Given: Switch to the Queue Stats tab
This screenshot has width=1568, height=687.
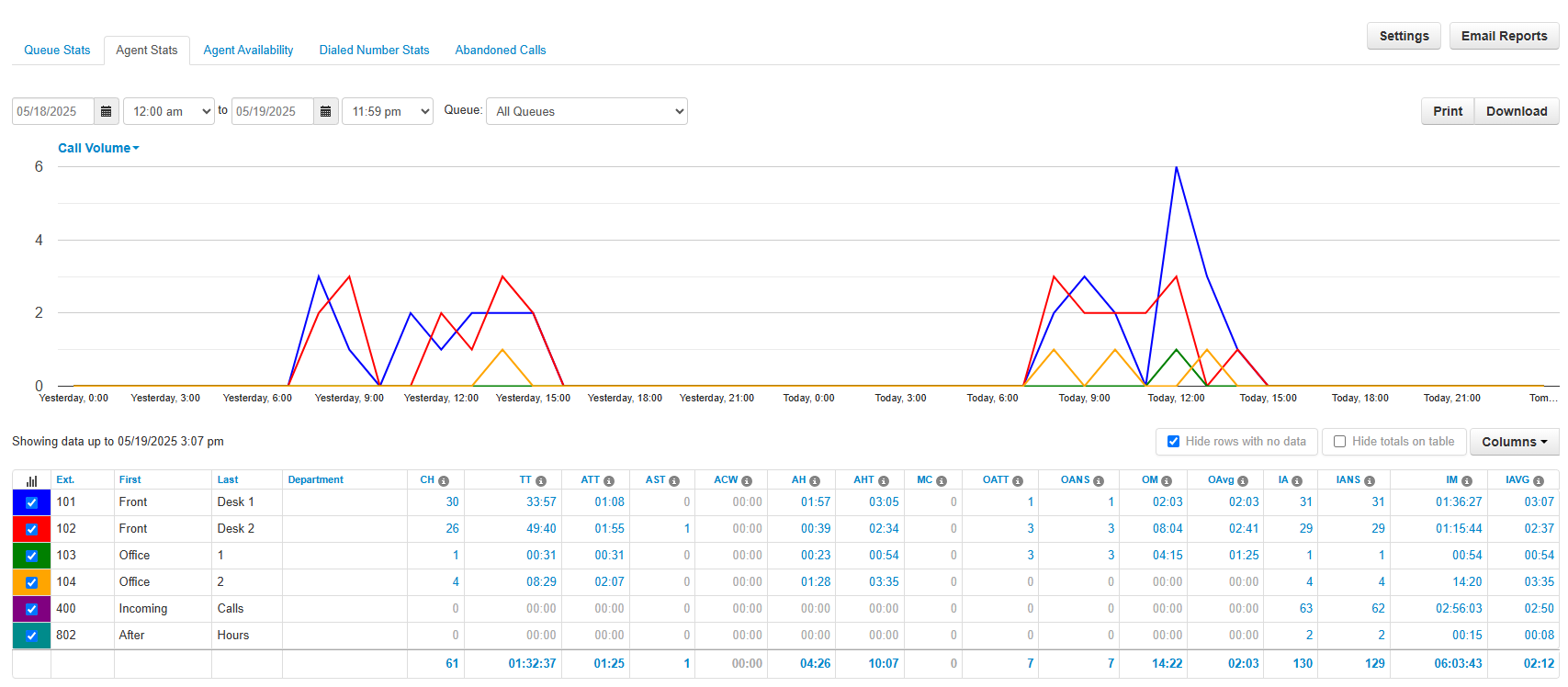Looking at the screenshot, I should click(57, 51).
